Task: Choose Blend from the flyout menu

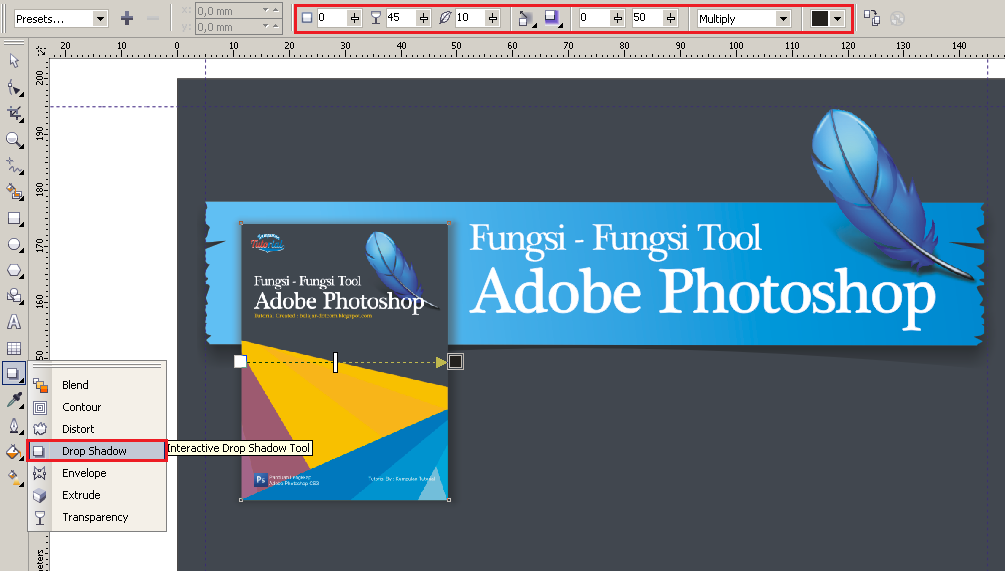Action: click(97, 385)
